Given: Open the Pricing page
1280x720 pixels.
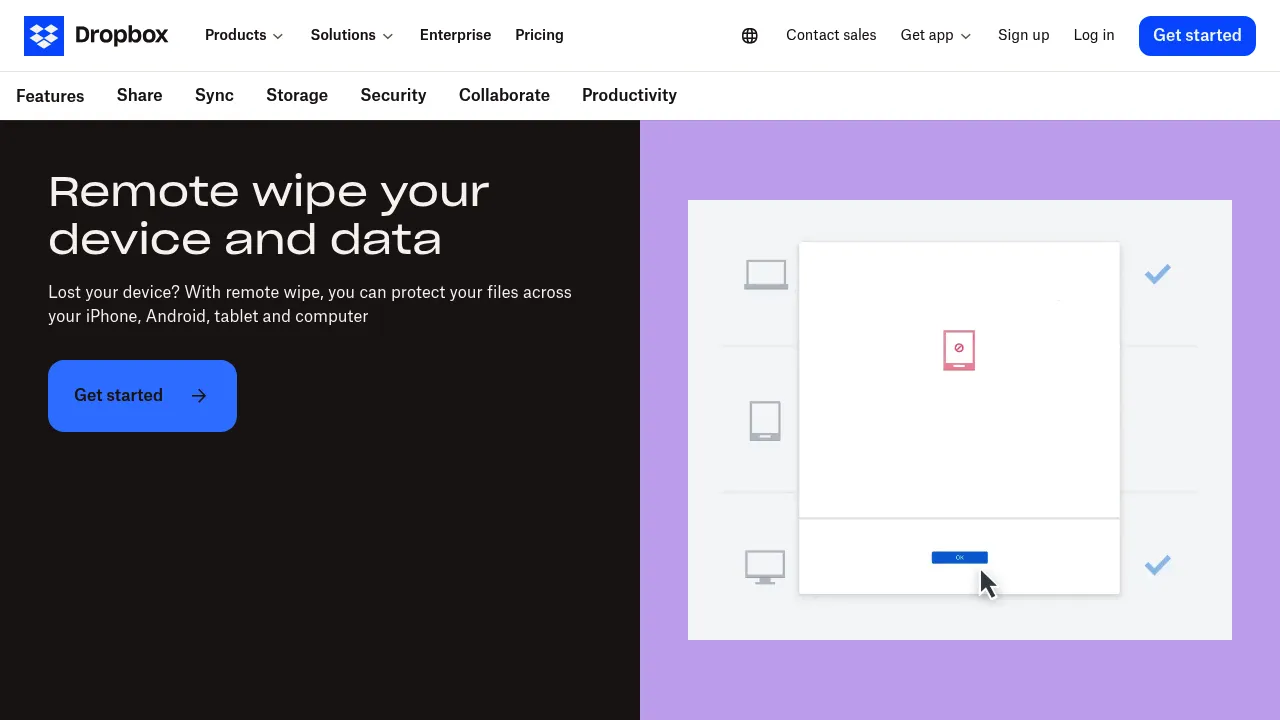Looking at the screenshot, I should click(x=539, y=35).
